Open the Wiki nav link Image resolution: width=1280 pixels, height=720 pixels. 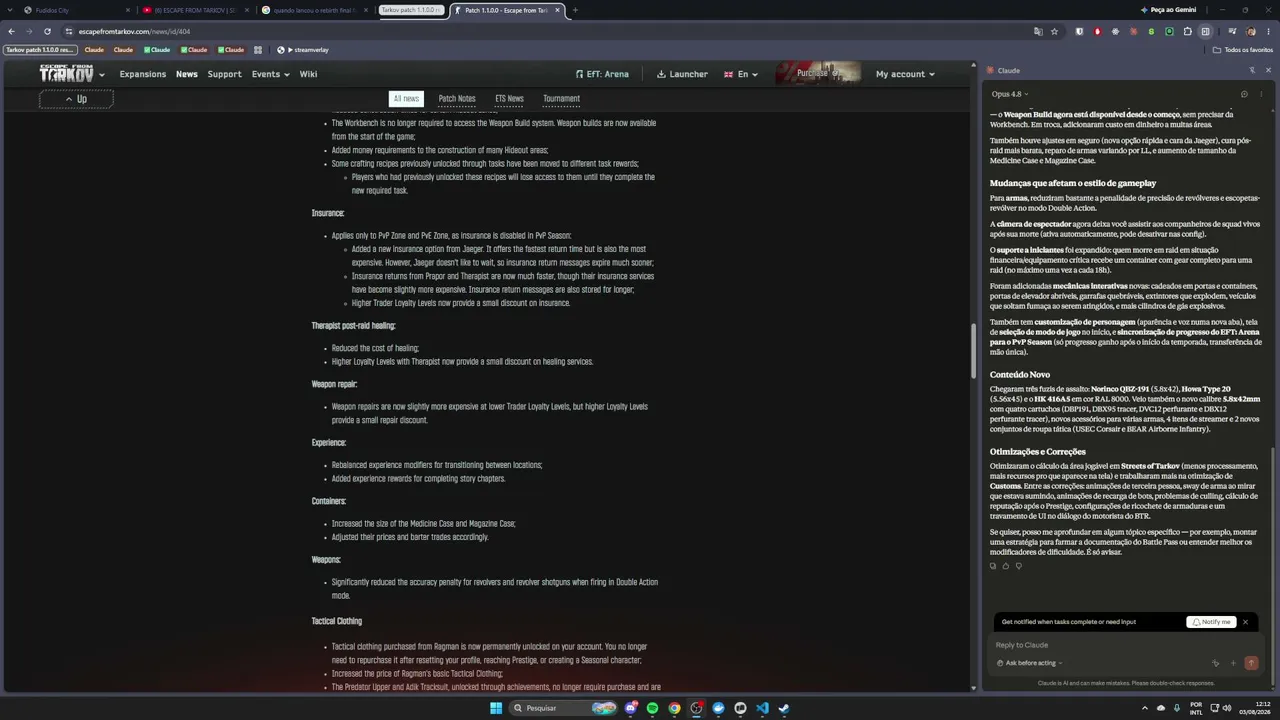(308, 74)
